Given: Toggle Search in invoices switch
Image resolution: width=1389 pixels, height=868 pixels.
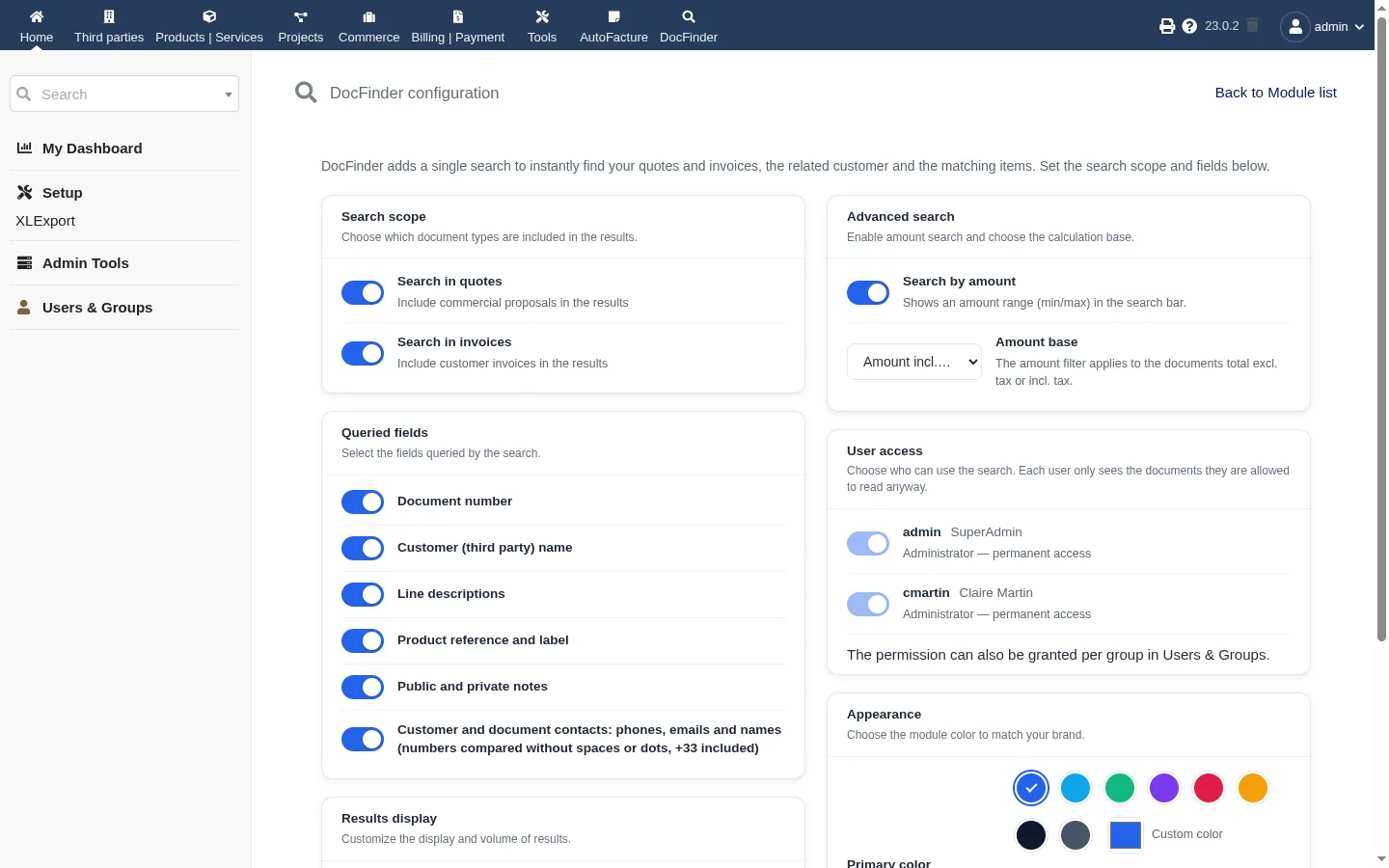Looking at the screenshot, I should coord(363,353).
